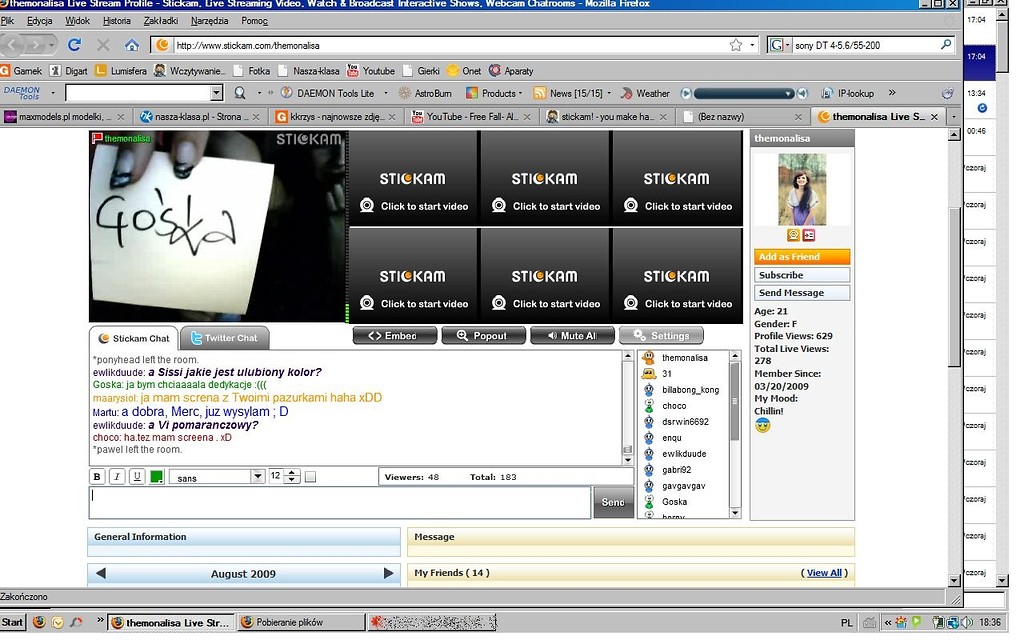Click Add as Friend
The width and height of the screenshot is (1024, 640).
tap(802, 257)
